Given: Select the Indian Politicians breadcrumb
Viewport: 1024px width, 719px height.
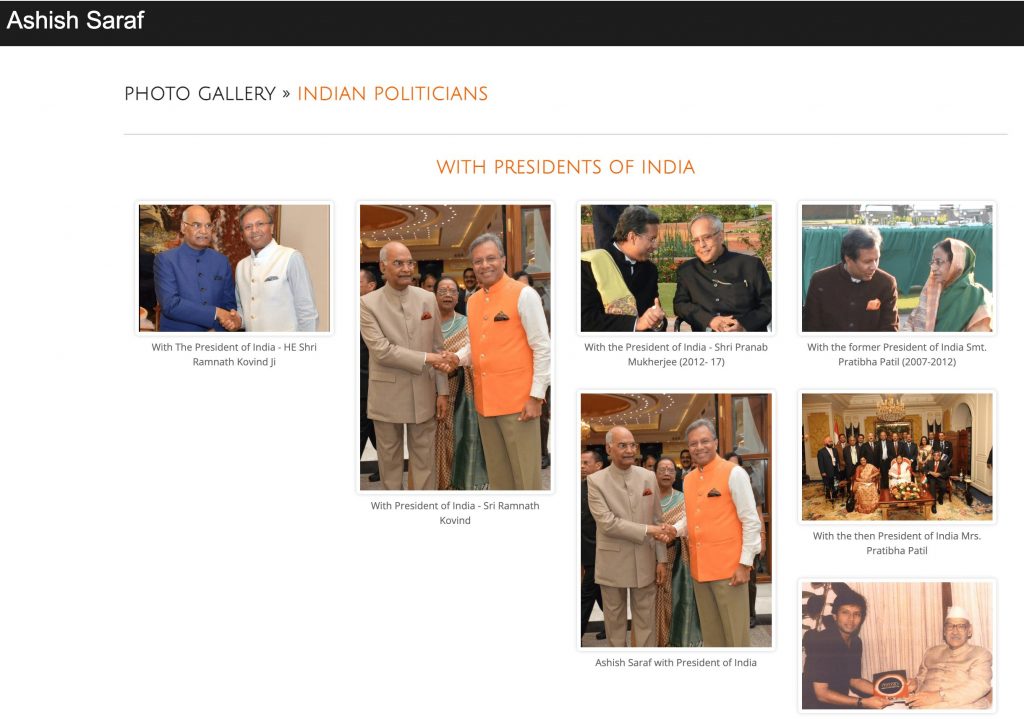Looking at the screenshot, I should point(392,94).
